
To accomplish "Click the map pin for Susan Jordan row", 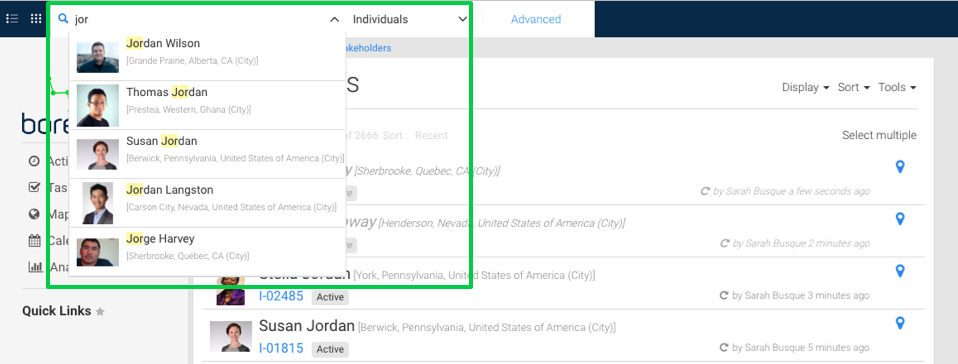I will 899,323.
